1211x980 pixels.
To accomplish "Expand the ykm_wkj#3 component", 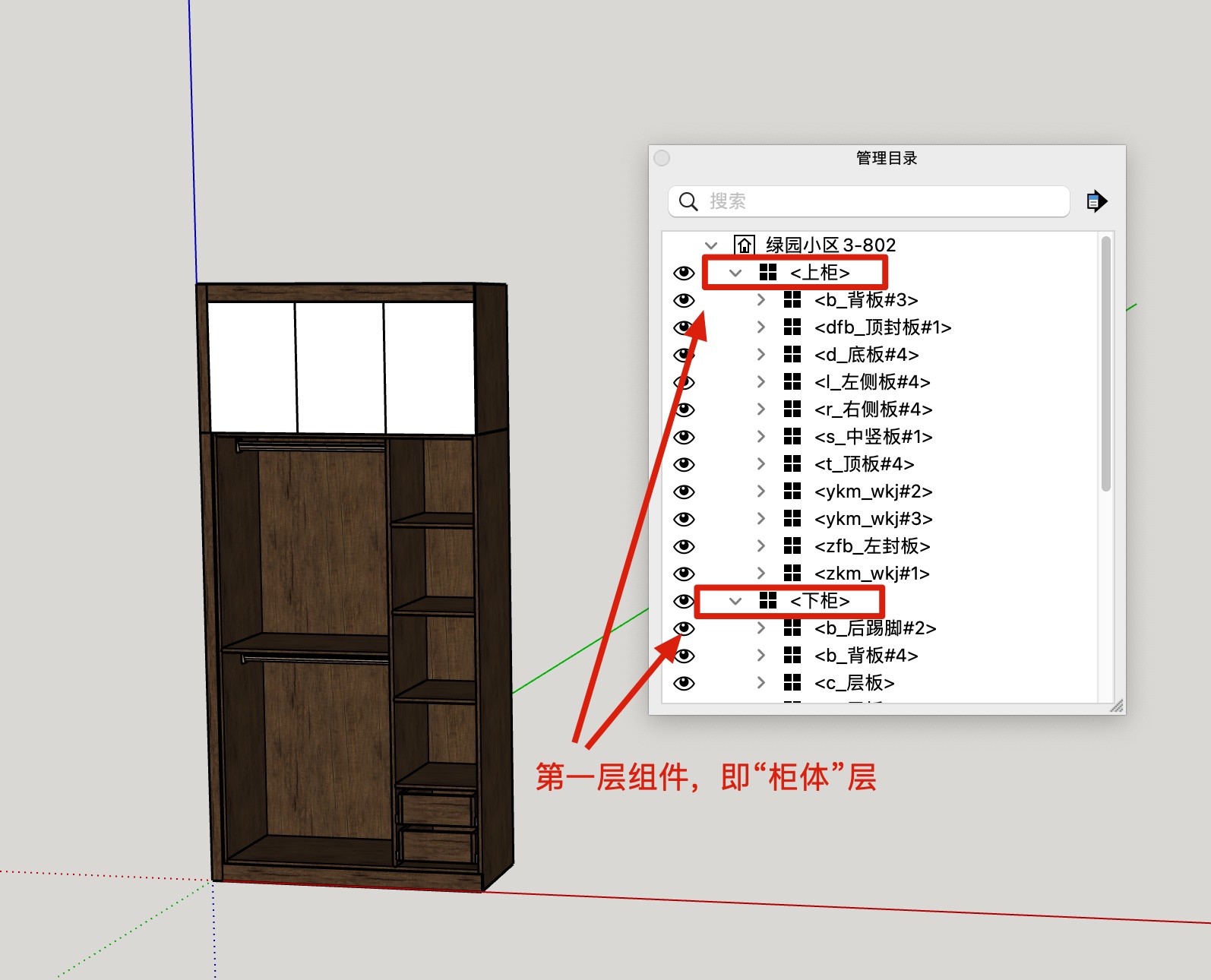I will [x=761, y=519].
